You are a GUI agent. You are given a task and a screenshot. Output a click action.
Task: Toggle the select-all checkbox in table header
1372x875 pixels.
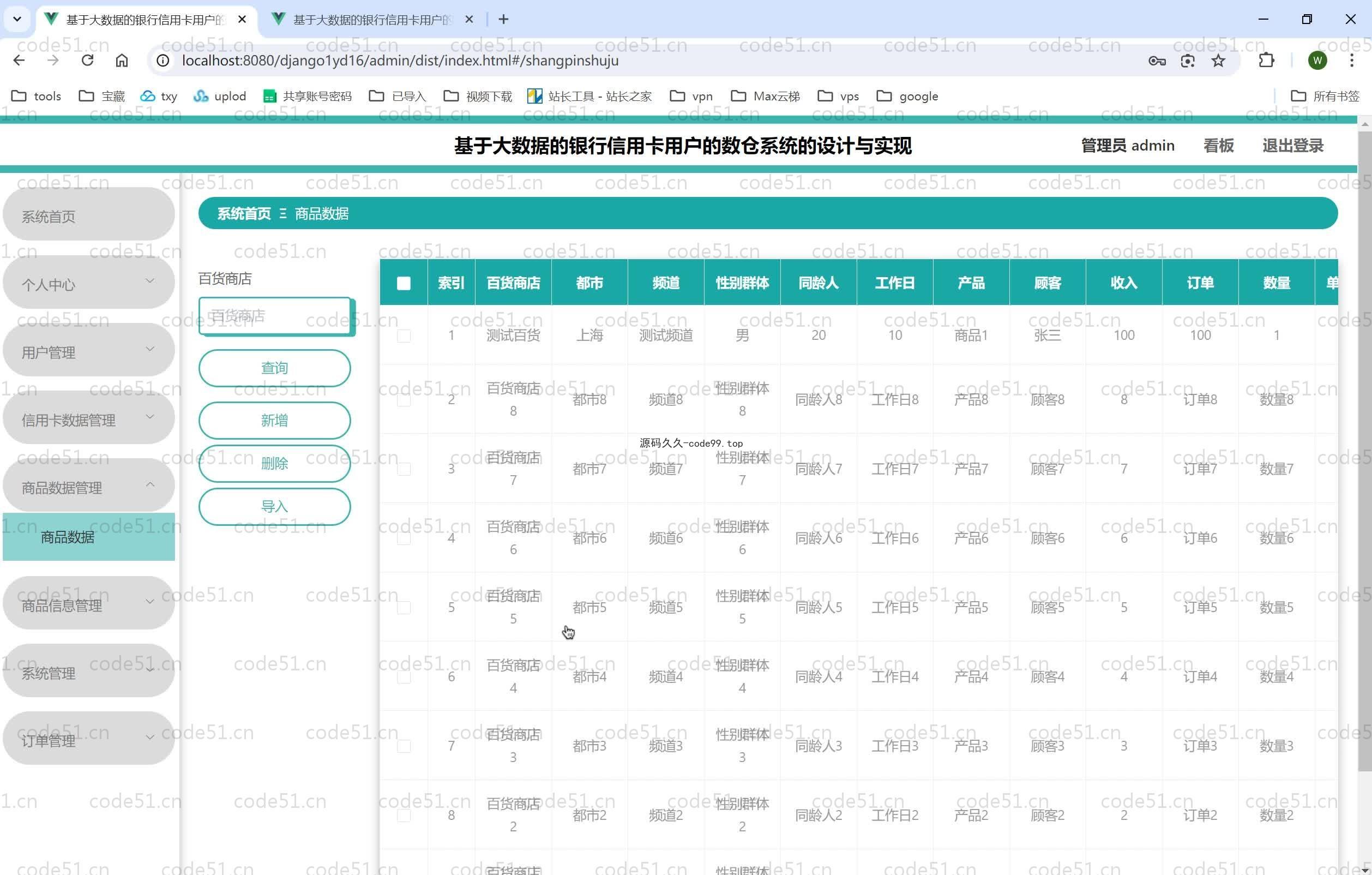404,283
